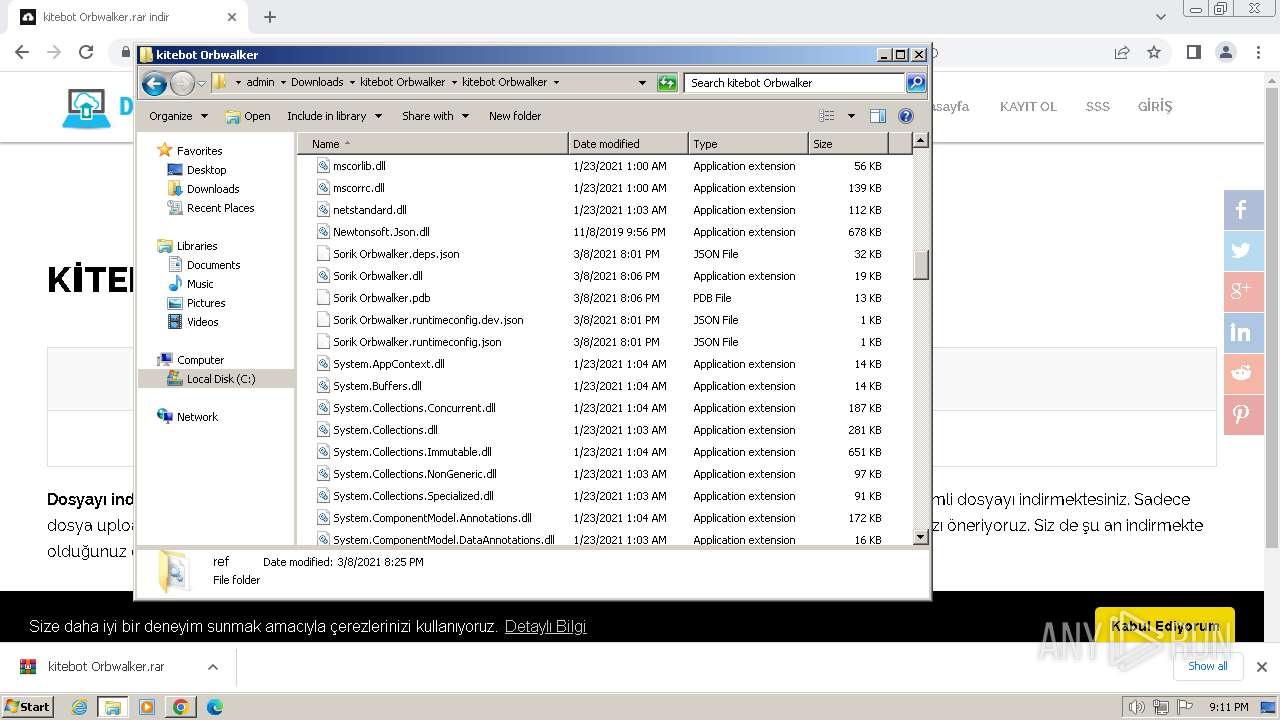This screenshot has width=1280, height=720.
Task: Click the Open toolbar button
Action: tap(248, 116)
